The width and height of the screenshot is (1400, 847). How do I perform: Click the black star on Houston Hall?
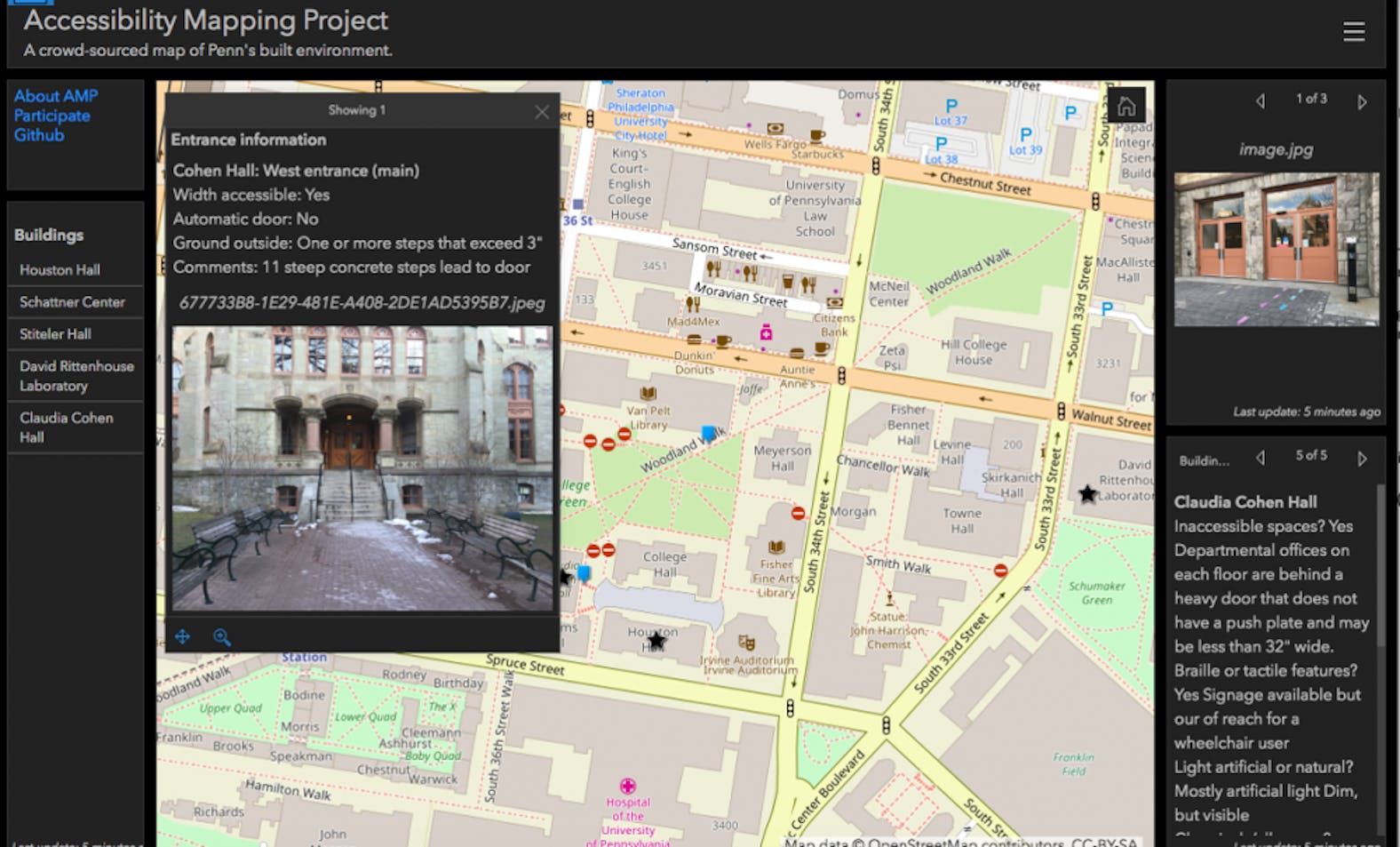click(x=656, y=639)
